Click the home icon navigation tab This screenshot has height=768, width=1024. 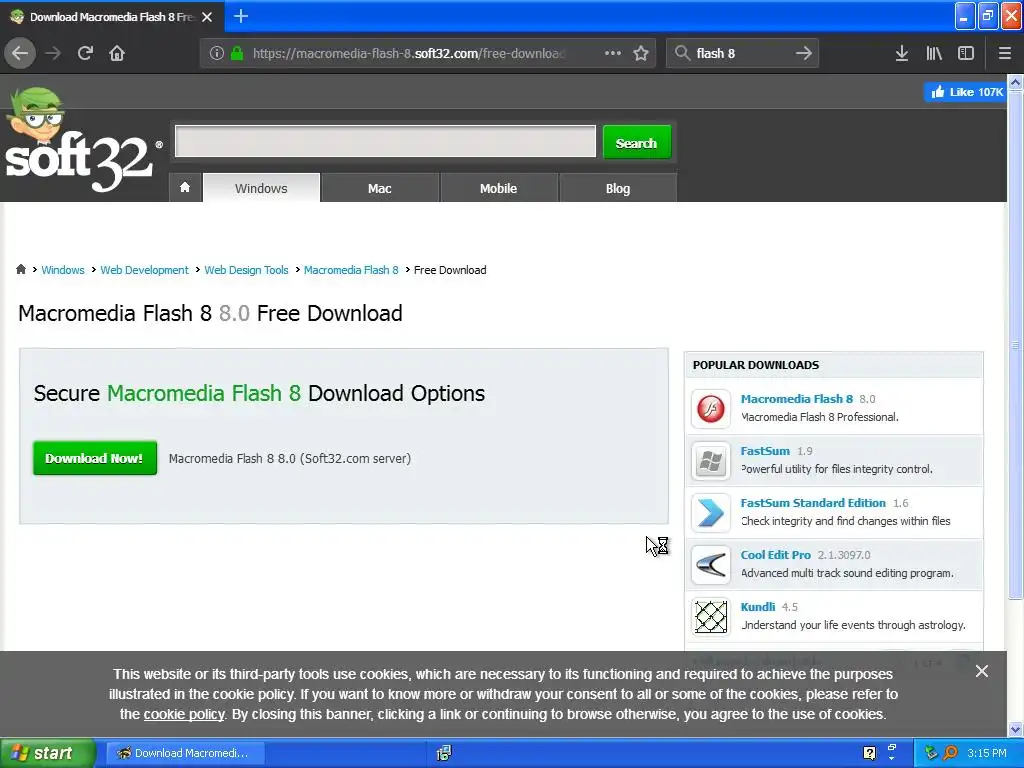point(185,188)
